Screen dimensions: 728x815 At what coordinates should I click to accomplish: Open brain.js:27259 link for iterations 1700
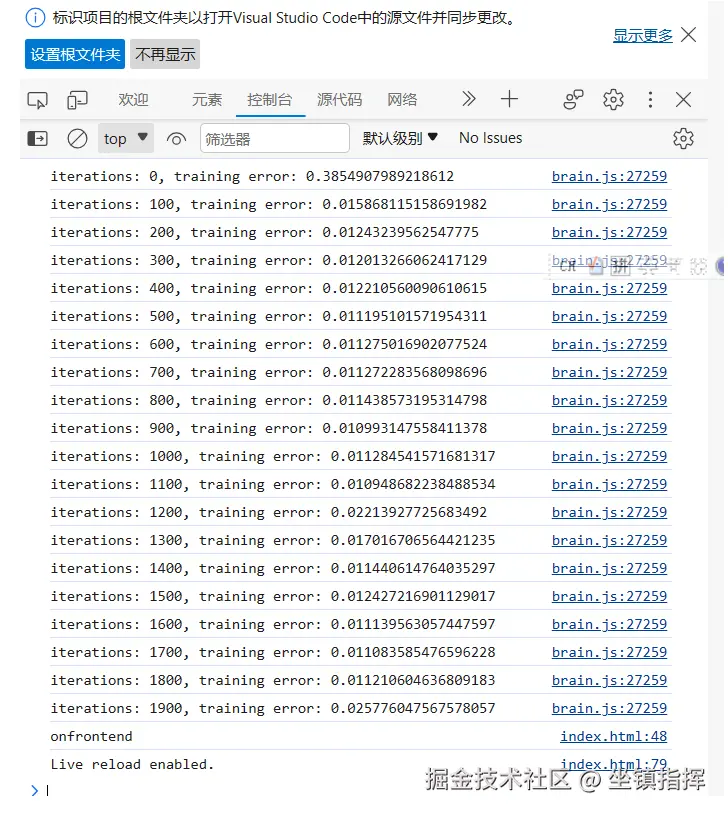609,653
